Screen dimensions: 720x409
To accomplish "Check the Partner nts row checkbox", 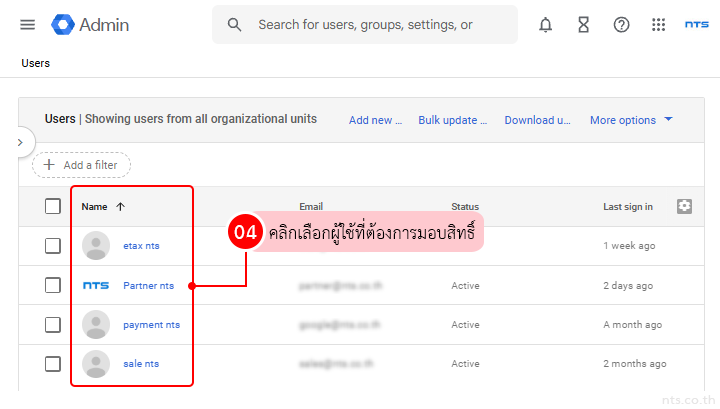I will point(53,286).
